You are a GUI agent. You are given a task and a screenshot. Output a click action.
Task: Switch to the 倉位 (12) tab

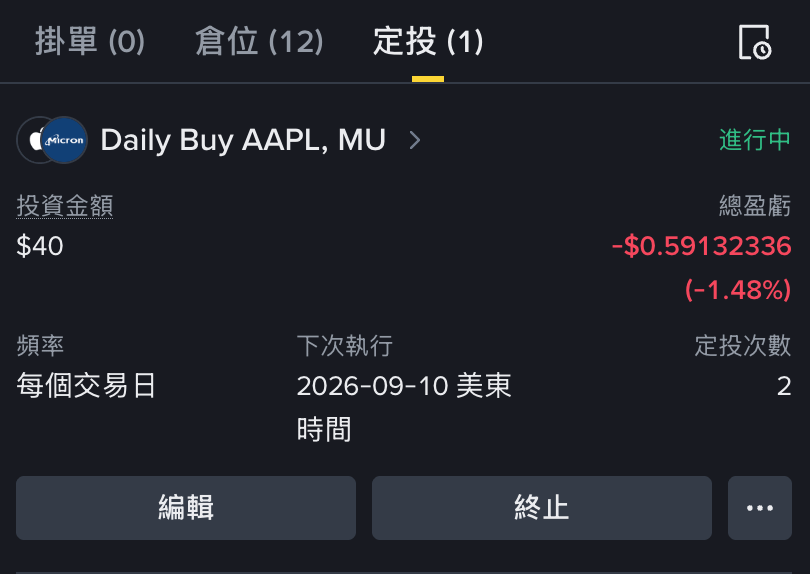point(259,41)
